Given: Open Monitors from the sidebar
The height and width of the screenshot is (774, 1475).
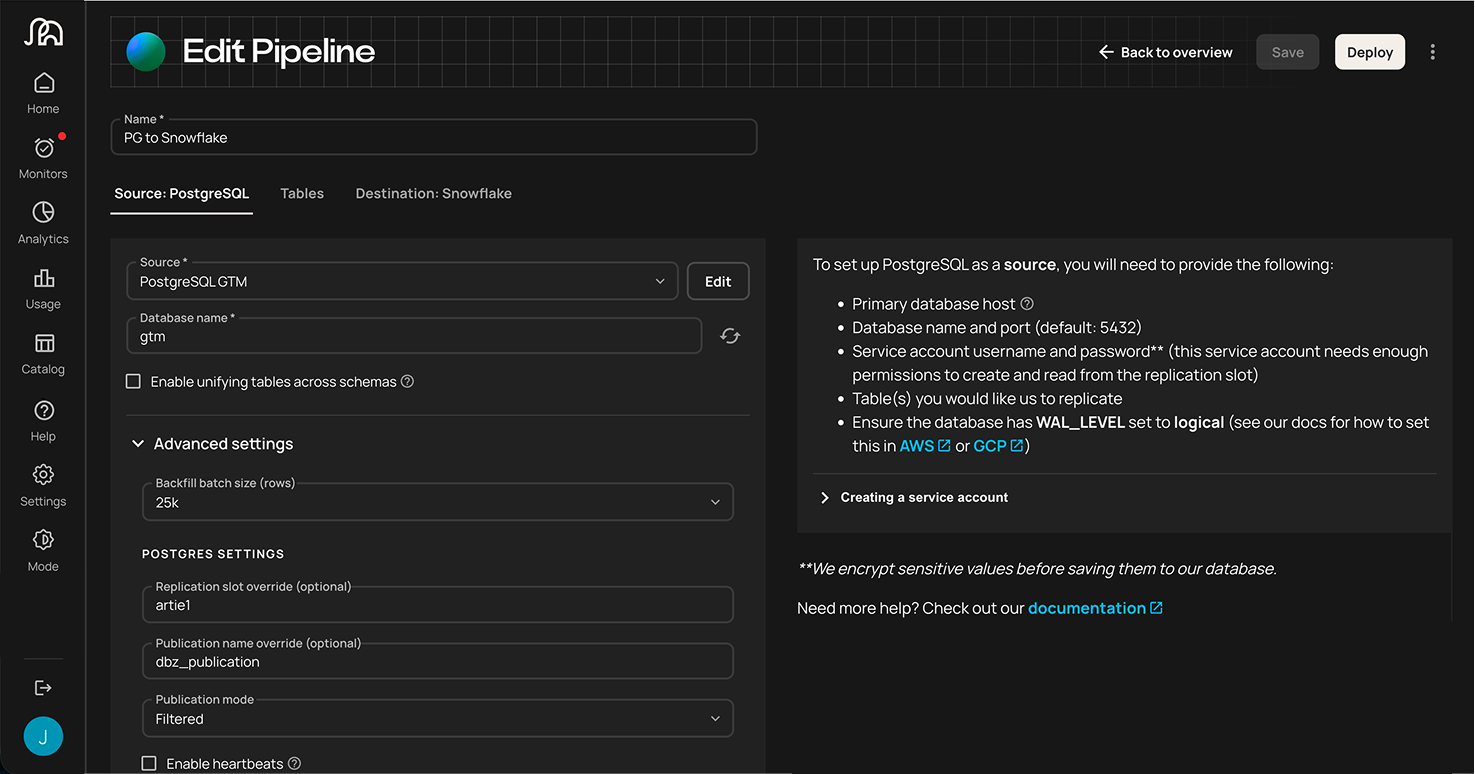Looking at the screenshot, I should [43, 159].
